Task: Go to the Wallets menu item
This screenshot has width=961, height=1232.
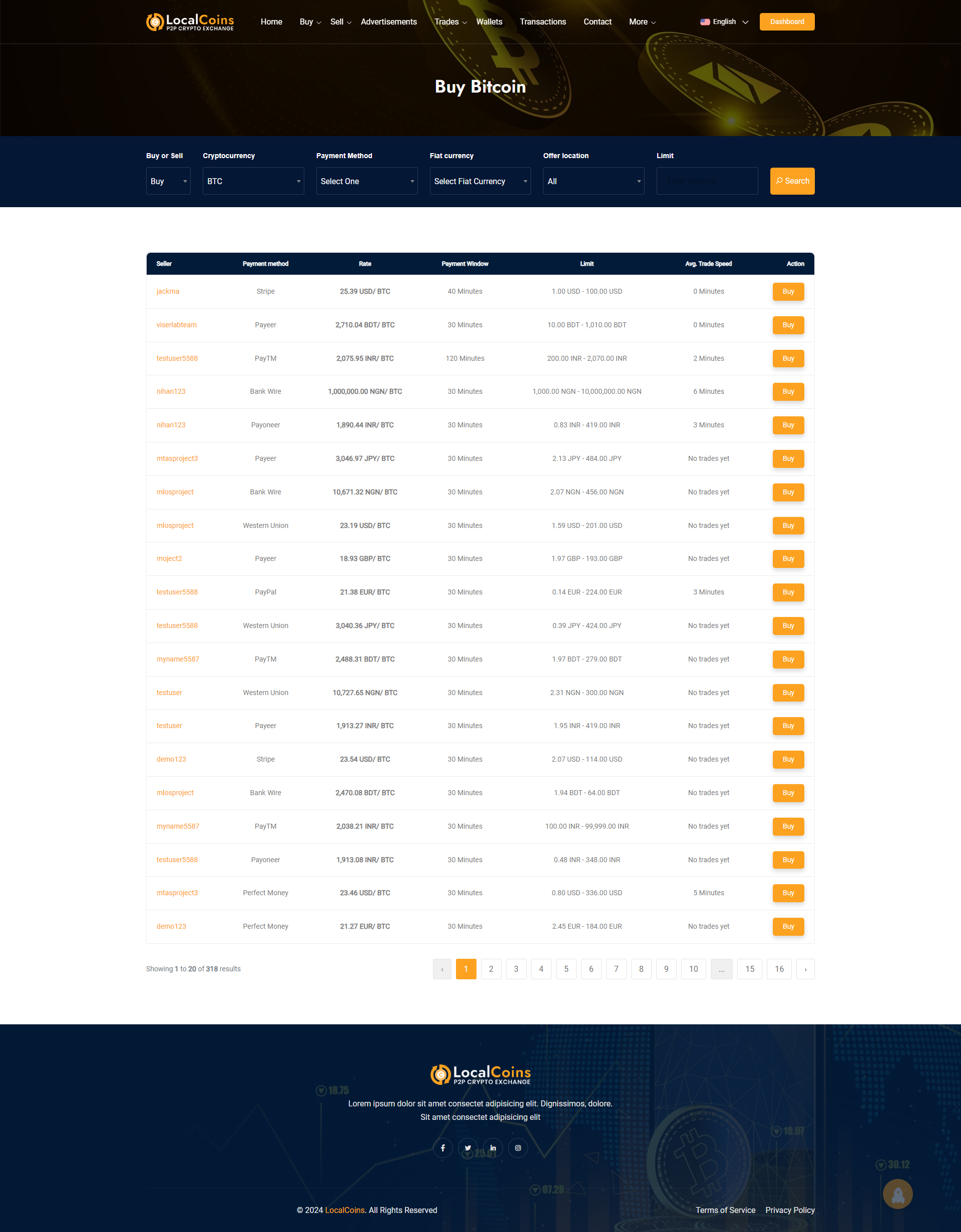Action: point(489,22)
